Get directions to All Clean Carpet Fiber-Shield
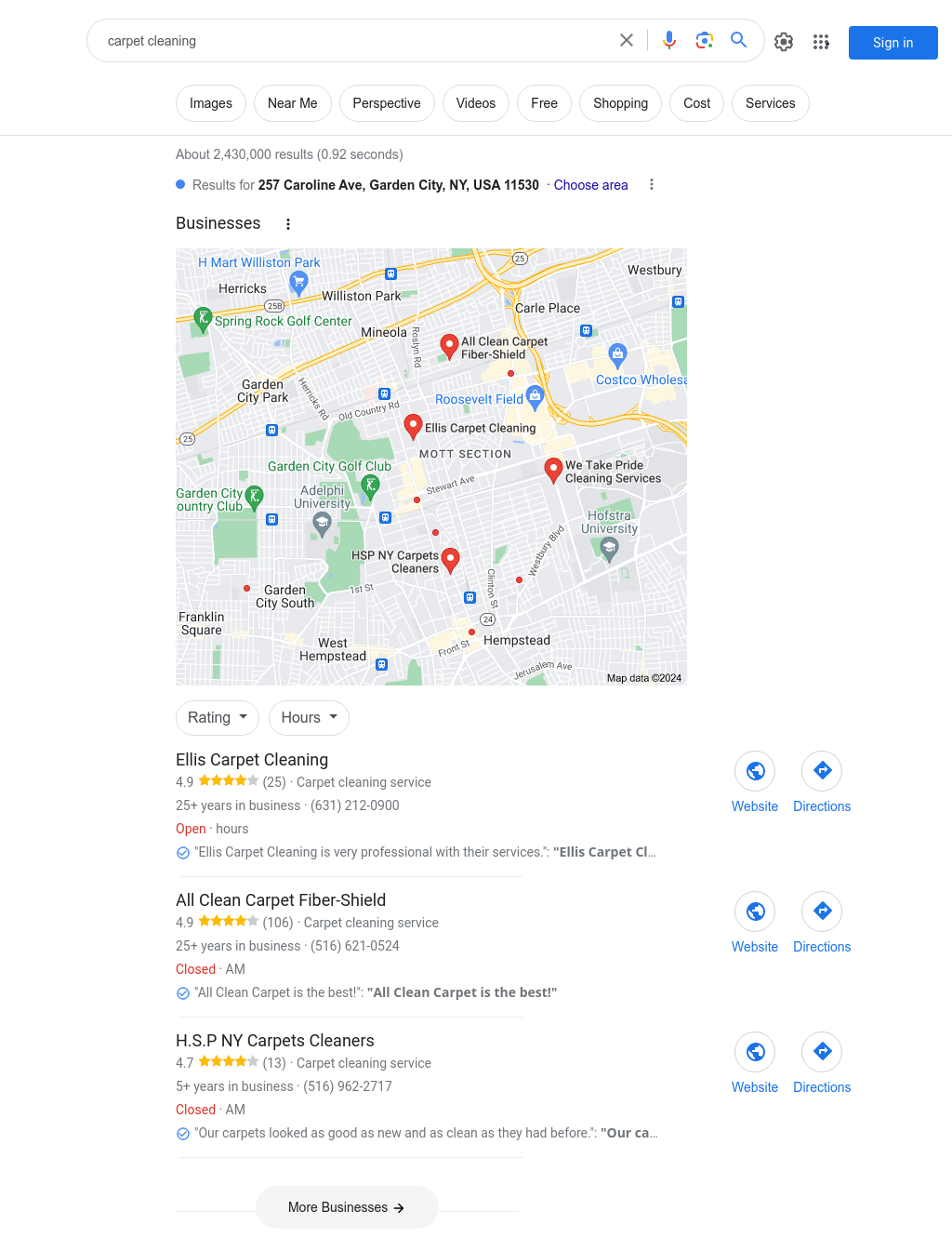The height and width of the screenshot is (1251, 952). 822,912
